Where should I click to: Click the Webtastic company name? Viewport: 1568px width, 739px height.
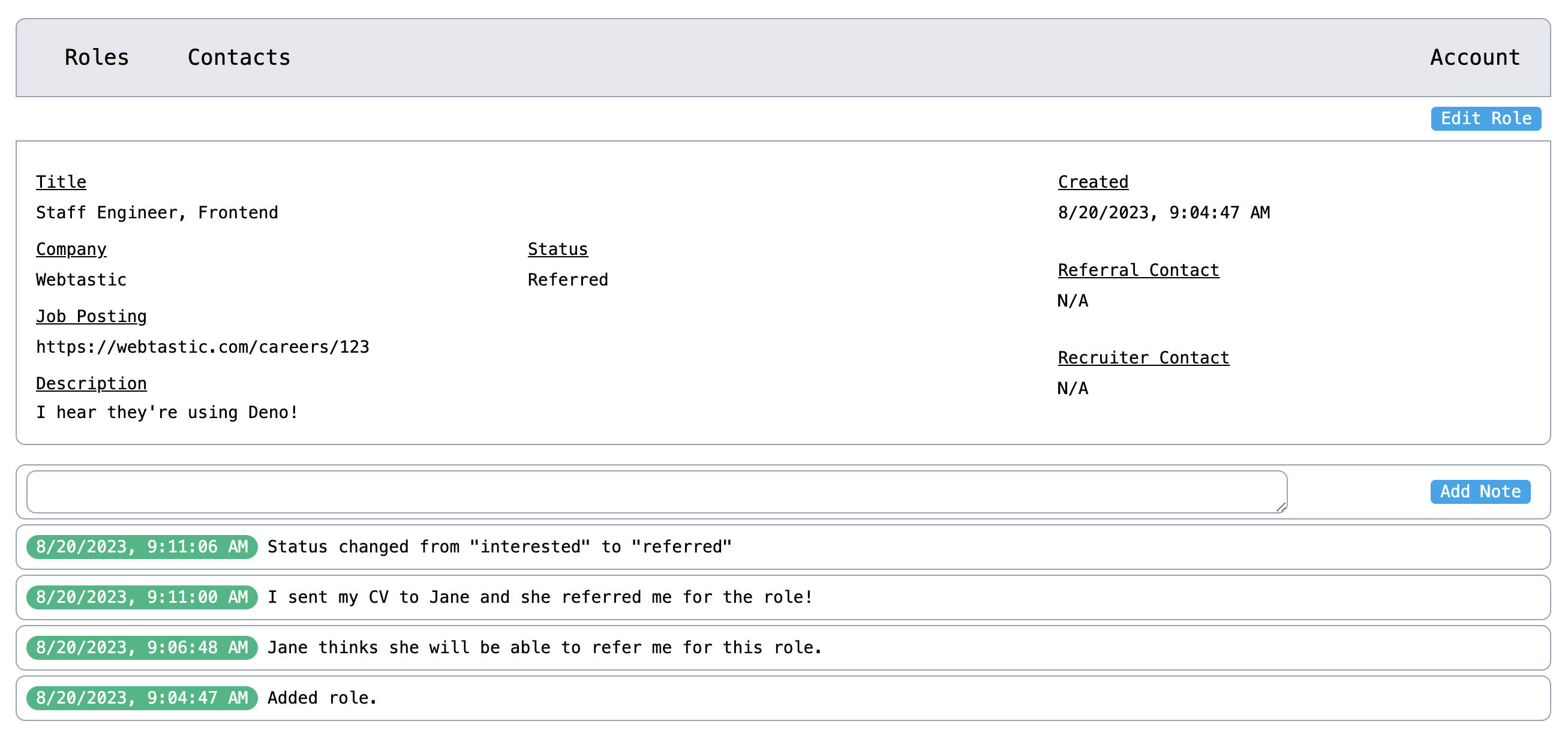click(81, 280)
